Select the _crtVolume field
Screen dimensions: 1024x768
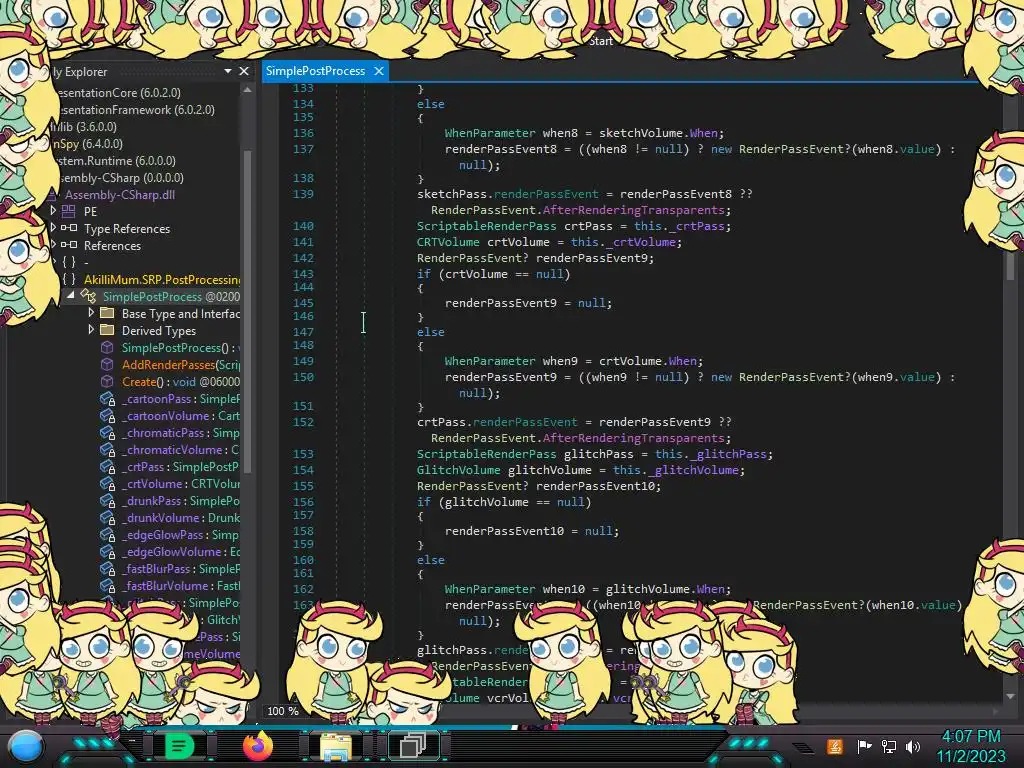(x=180, y=483)
